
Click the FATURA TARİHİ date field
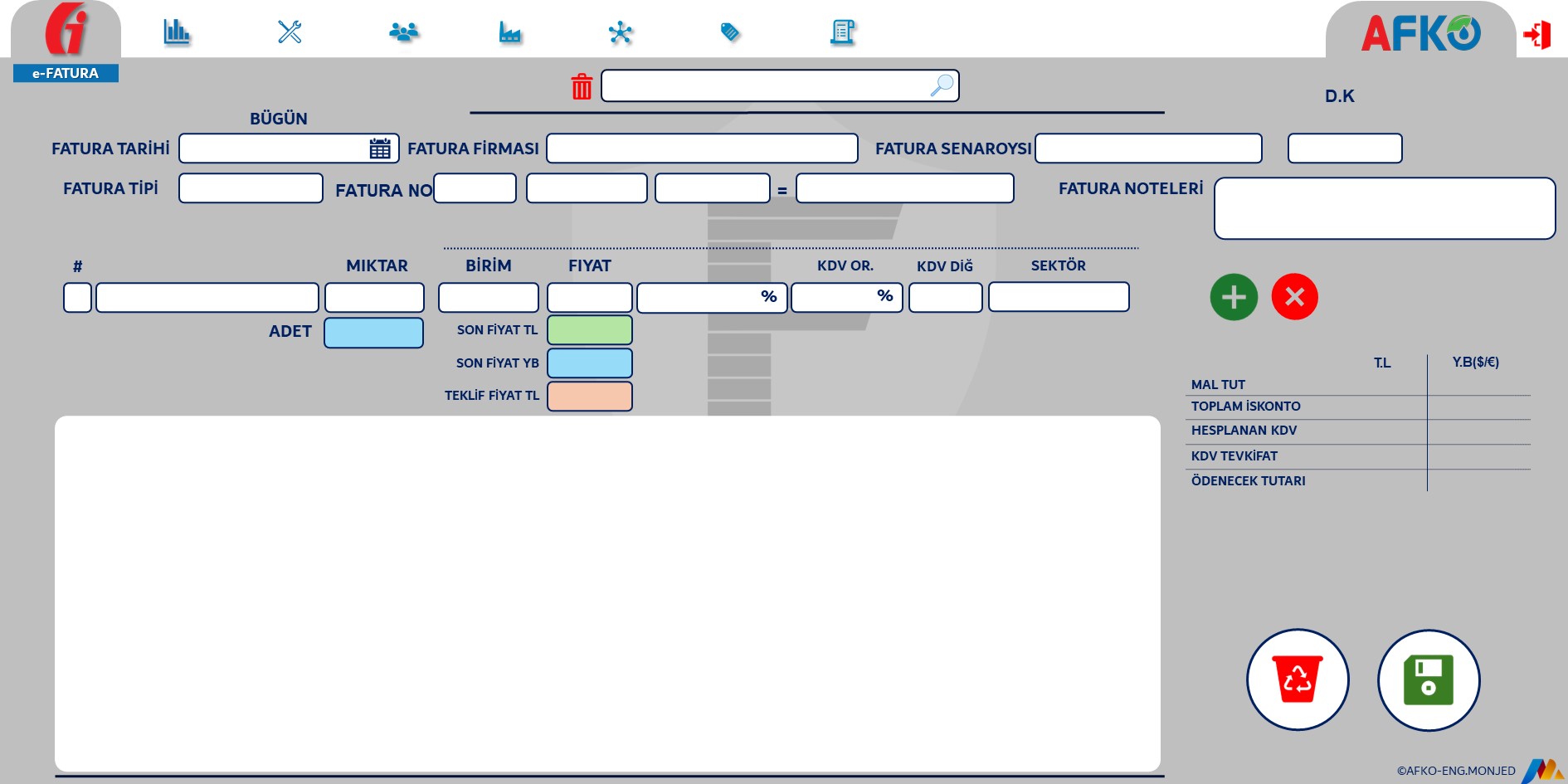pos(289,149)
